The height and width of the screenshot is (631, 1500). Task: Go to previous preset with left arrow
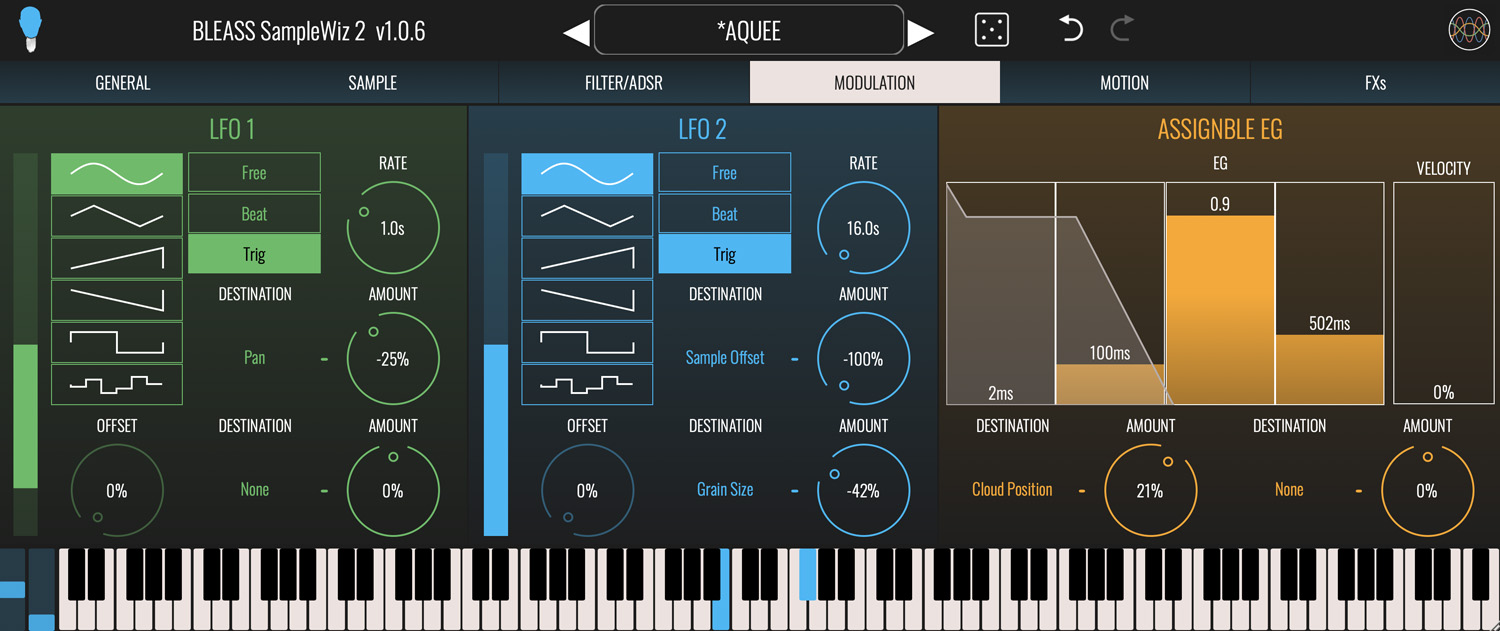(x=576, y=32)
